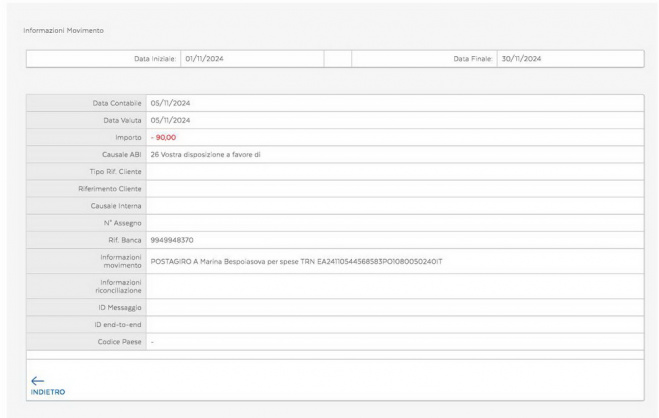Screen dimensions: 659x418
Task: Click the Codice Paese dash value
Action: coord(152,341)
